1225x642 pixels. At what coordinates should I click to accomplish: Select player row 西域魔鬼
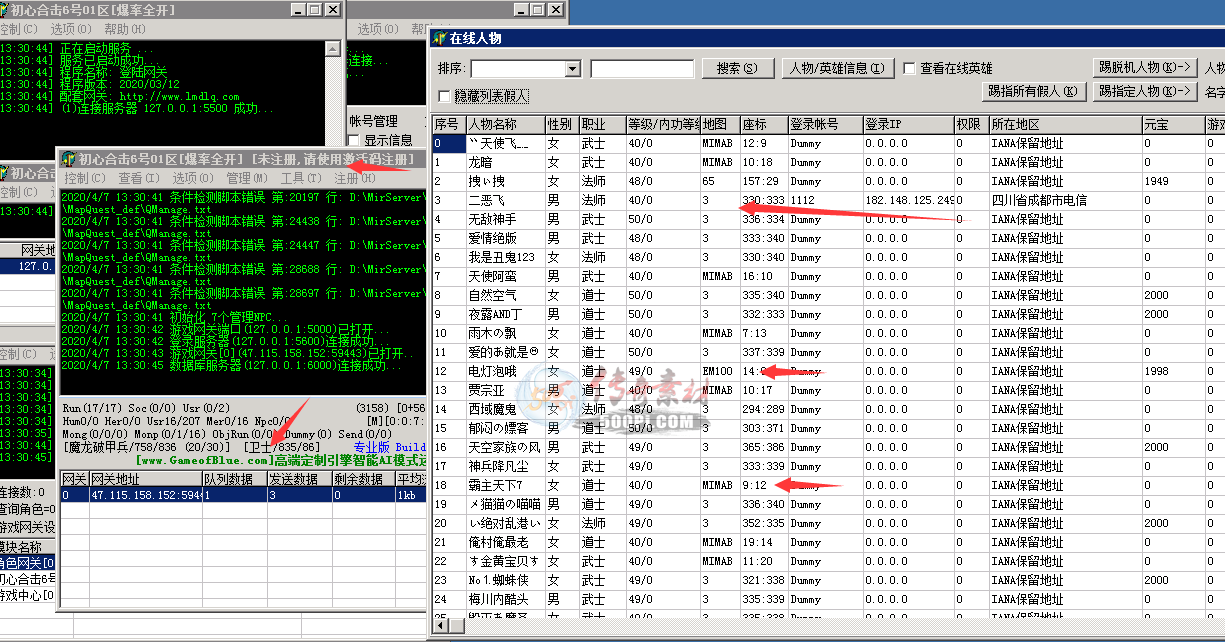click(x=828, y=409)
